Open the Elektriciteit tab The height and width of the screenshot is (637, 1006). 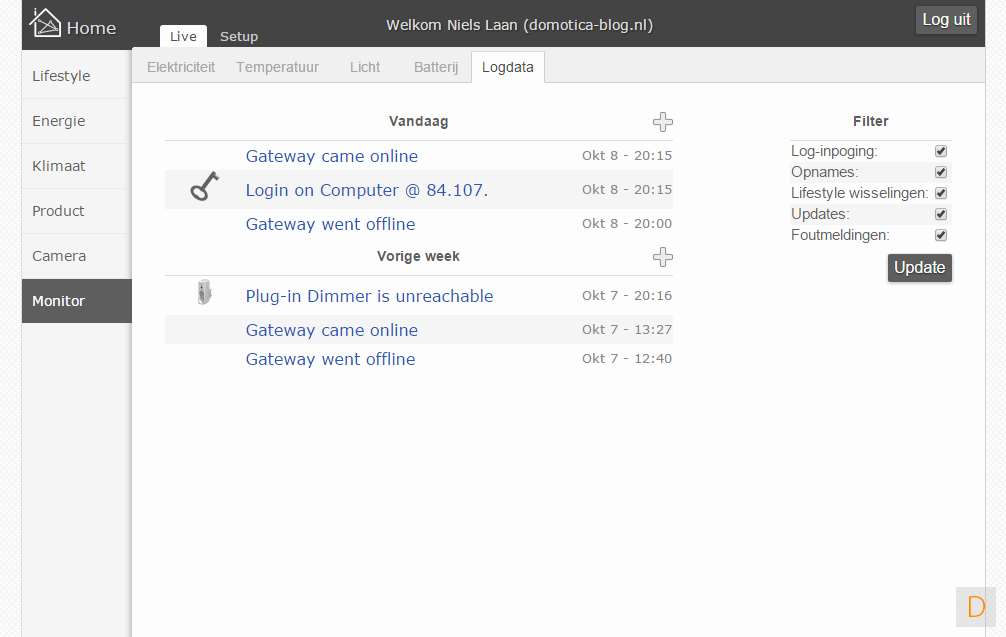[181, 67]
